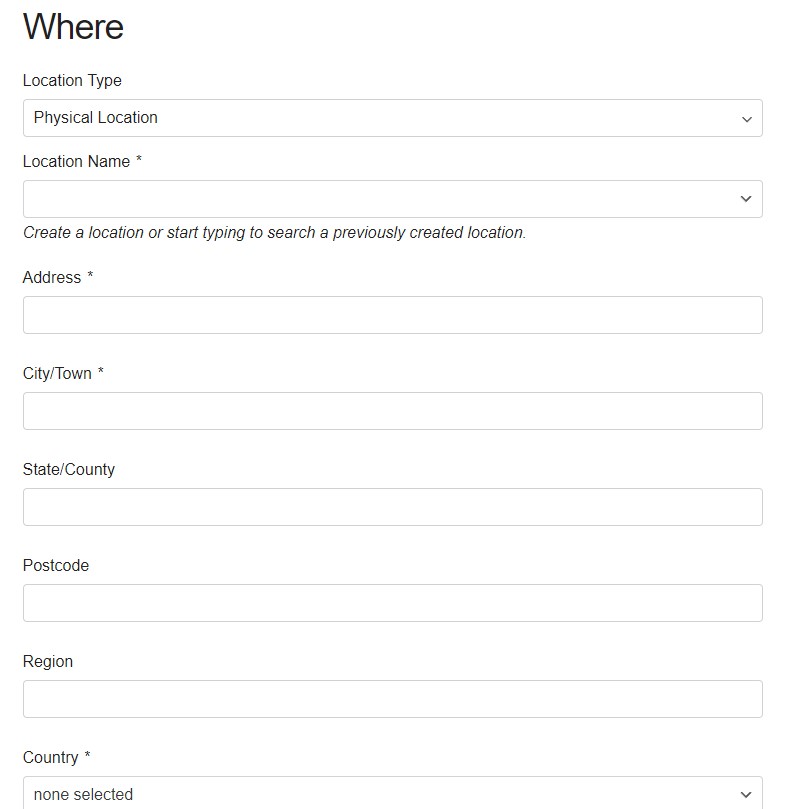789x809 pixels.
Task: Select the State/County text field
Action: [392, 507]
